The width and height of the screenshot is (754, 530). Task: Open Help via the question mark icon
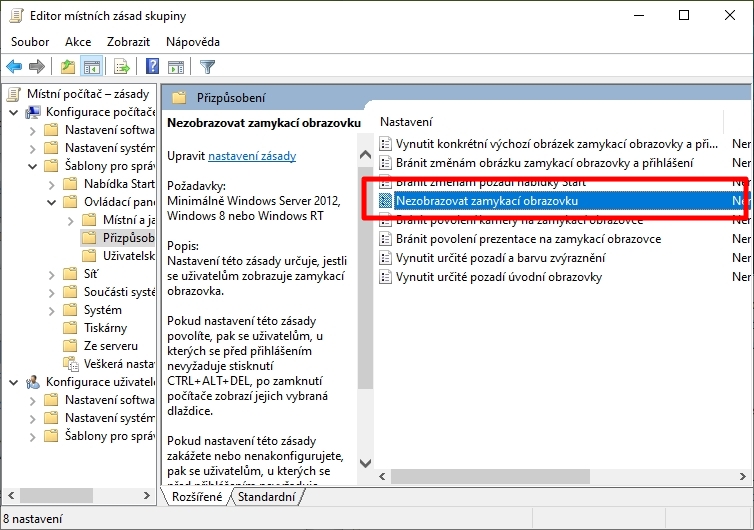(x=152, y=66)
